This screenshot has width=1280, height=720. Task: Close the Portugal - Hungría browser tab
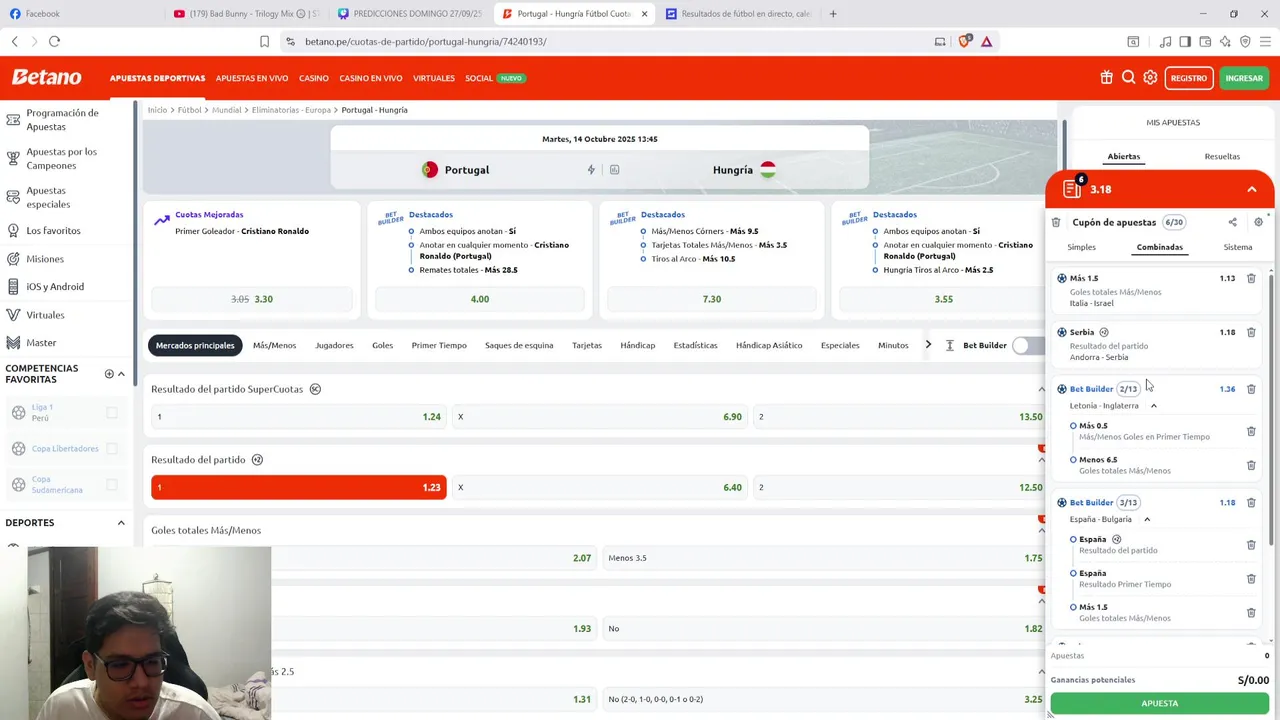coord(644,14)
